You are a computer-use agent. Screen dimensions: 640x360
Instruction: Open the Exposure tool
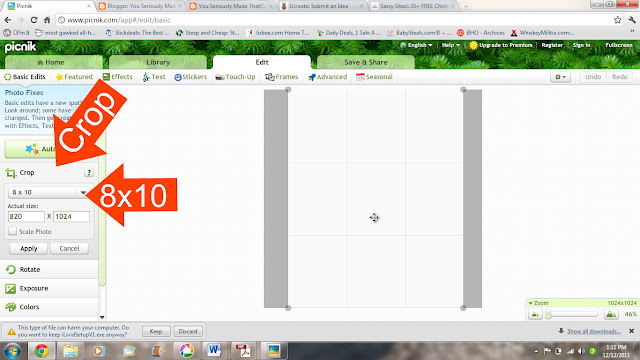point(49,288)
